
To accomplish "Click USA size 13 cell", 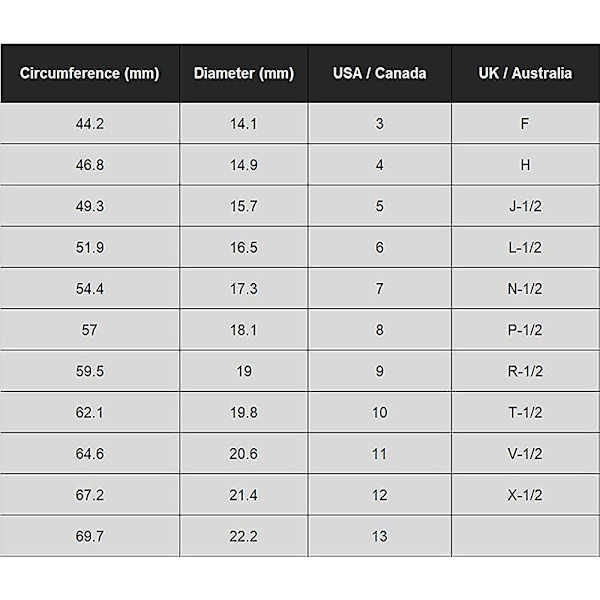I will coord(380,536).
